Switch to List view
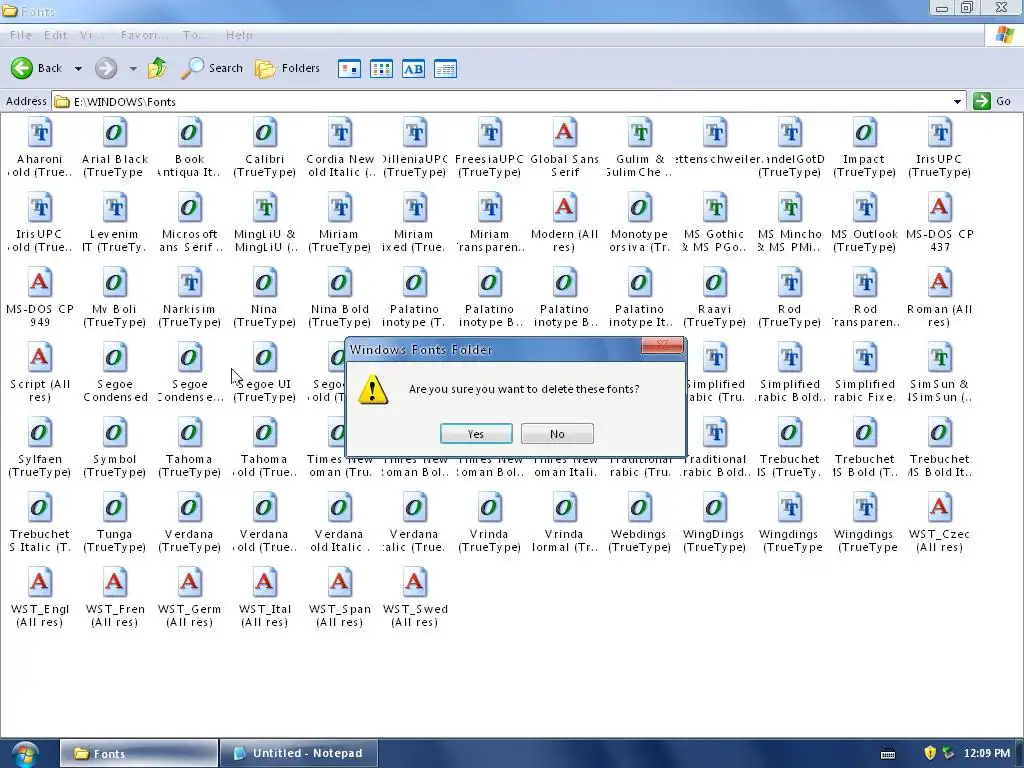 [381, 69]
